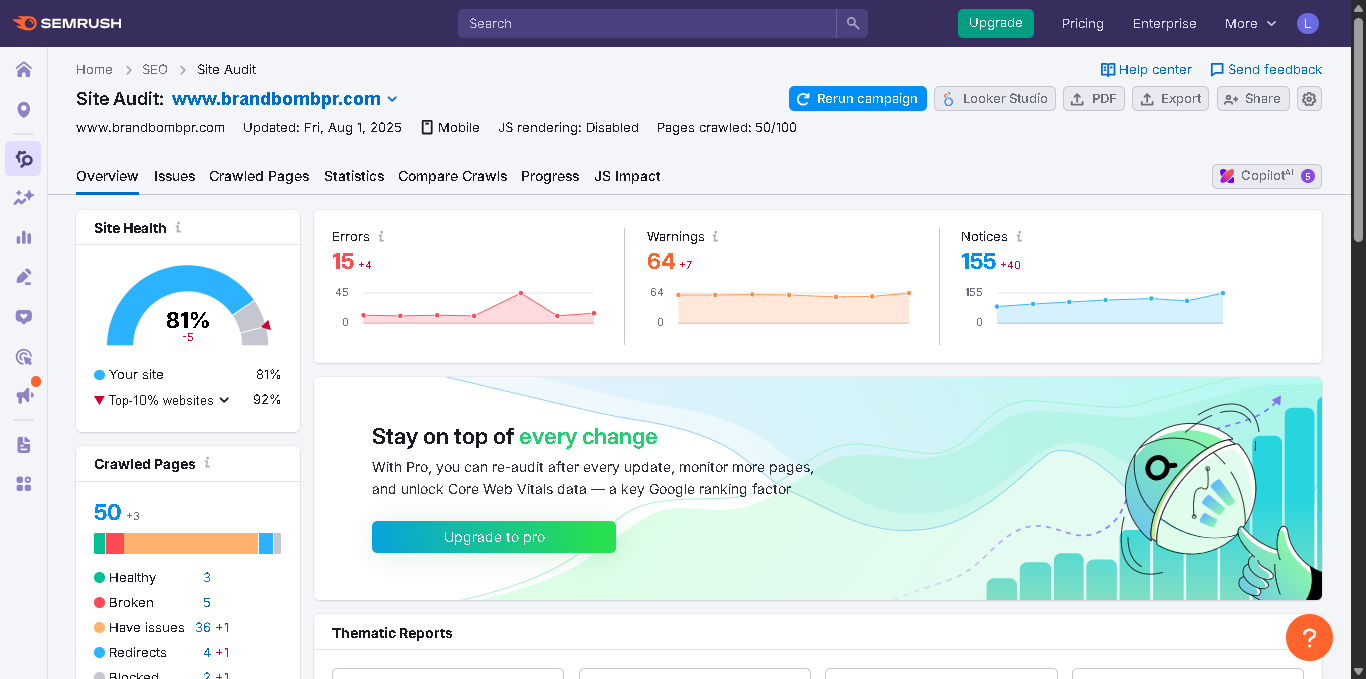Click the green Upgrade button

(x=995, y=23)
